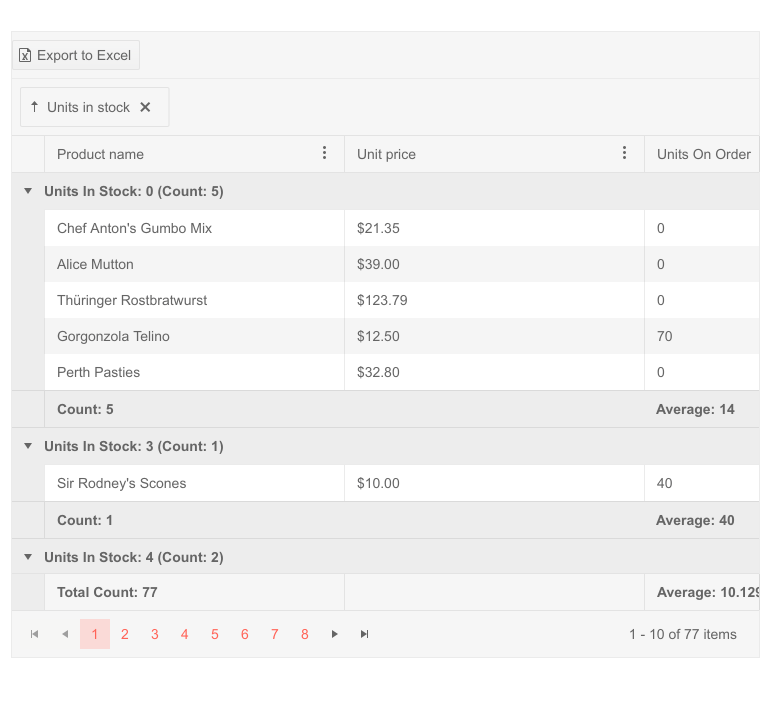This screenshot has height=717, width=770.
Task: Collapse the Units In Stock: 3 group
Action: (28, 446)
